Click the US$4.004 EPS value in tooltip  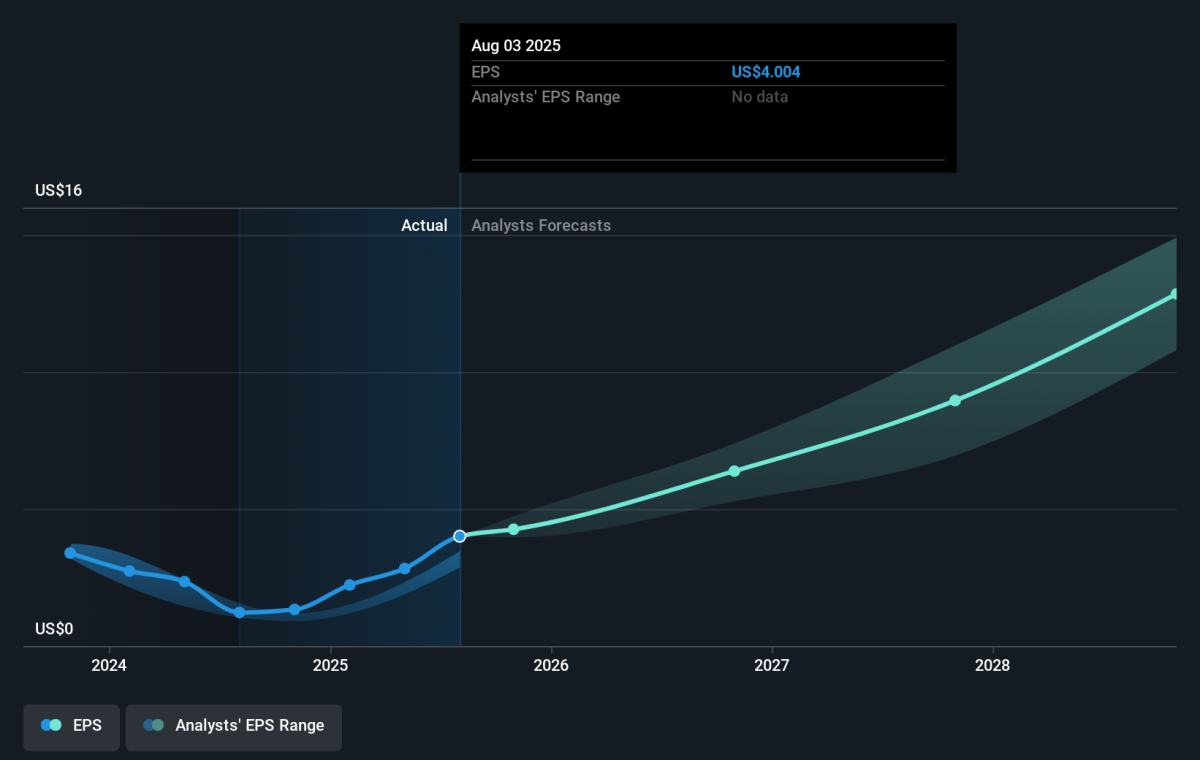(x=766, y=72)
